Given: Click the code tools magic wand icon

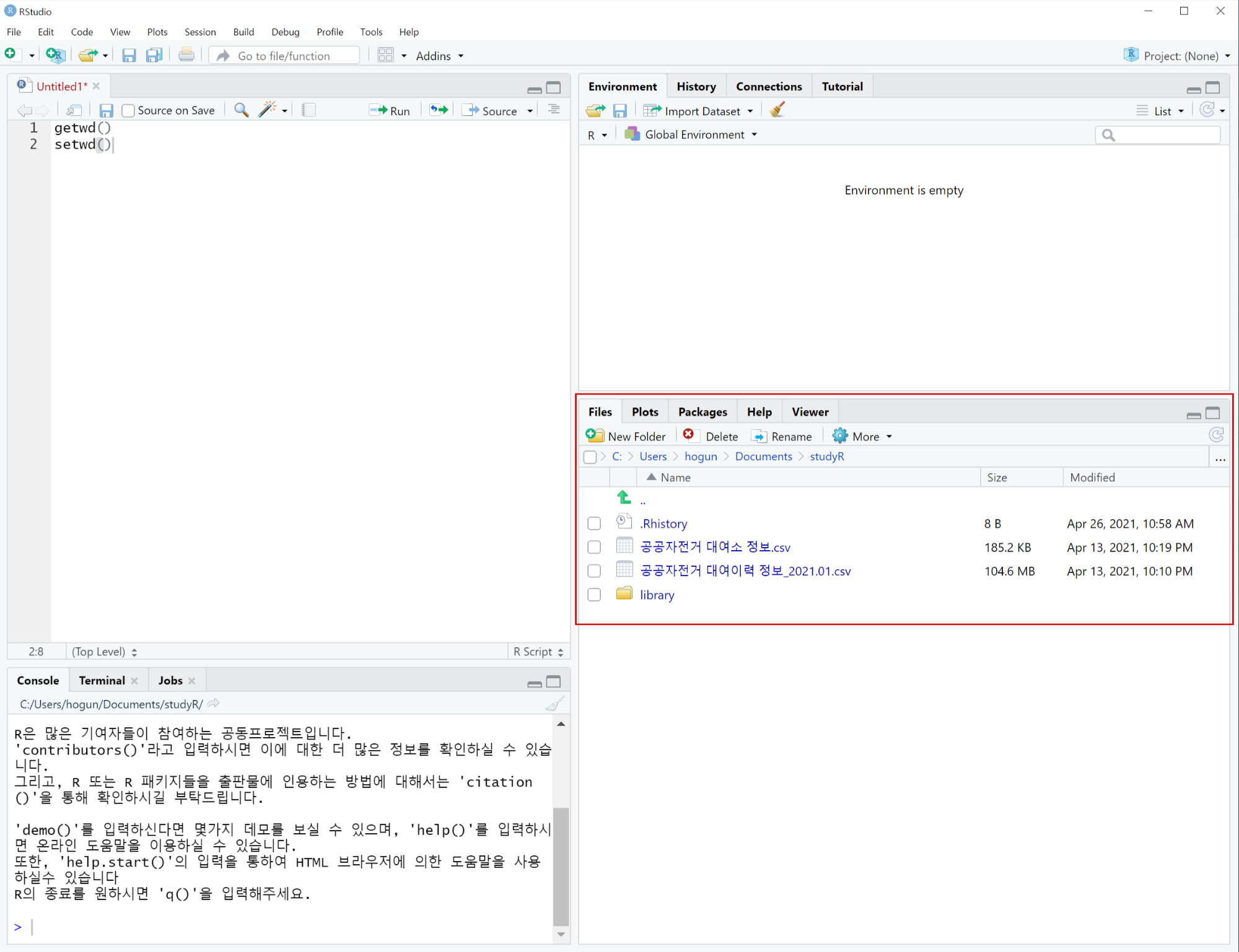Looking at the screenshot, I should coord(267,110).
